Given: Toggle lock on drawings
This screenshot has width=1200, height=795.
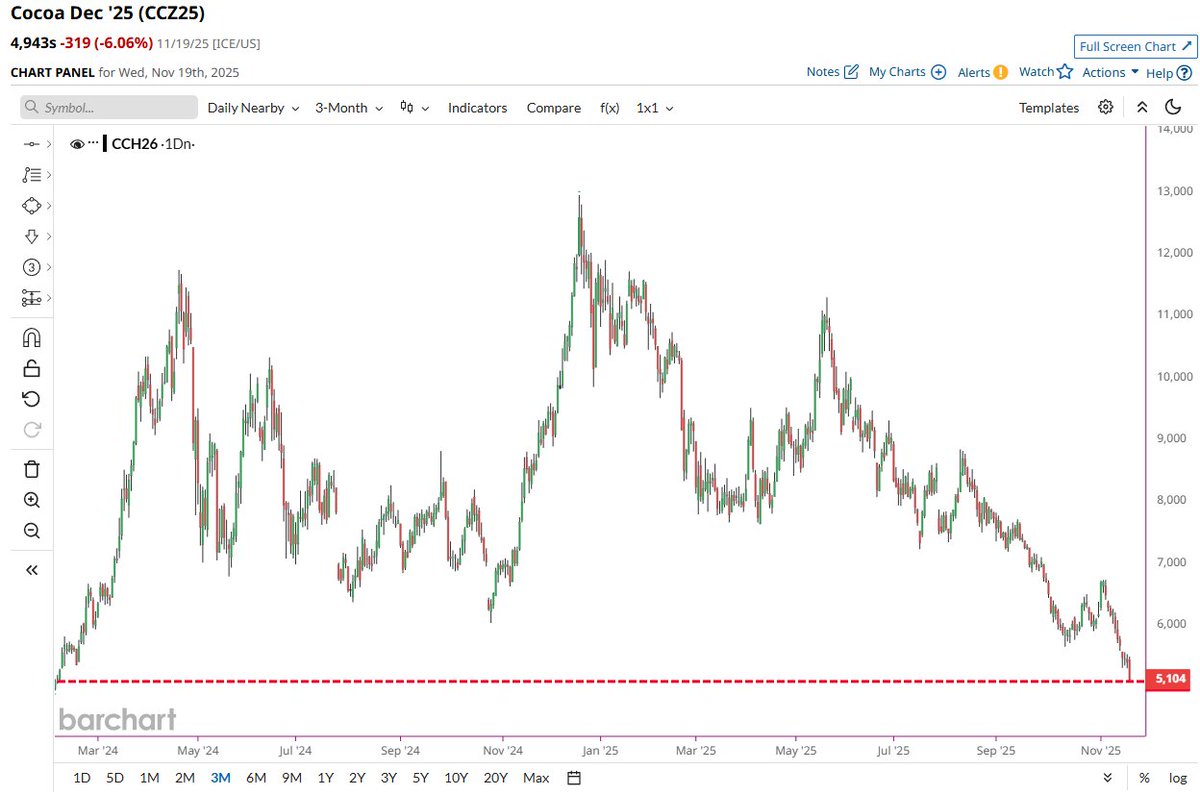Looking at the screenshot, I should coord(31,368).
